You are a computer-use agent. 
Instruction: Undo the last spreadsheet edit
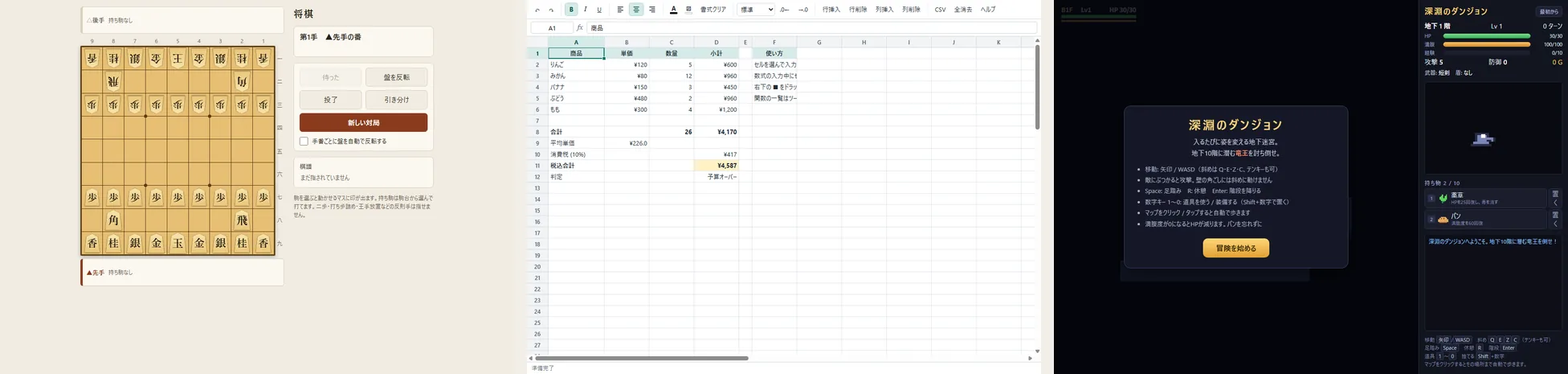(537, 10)
